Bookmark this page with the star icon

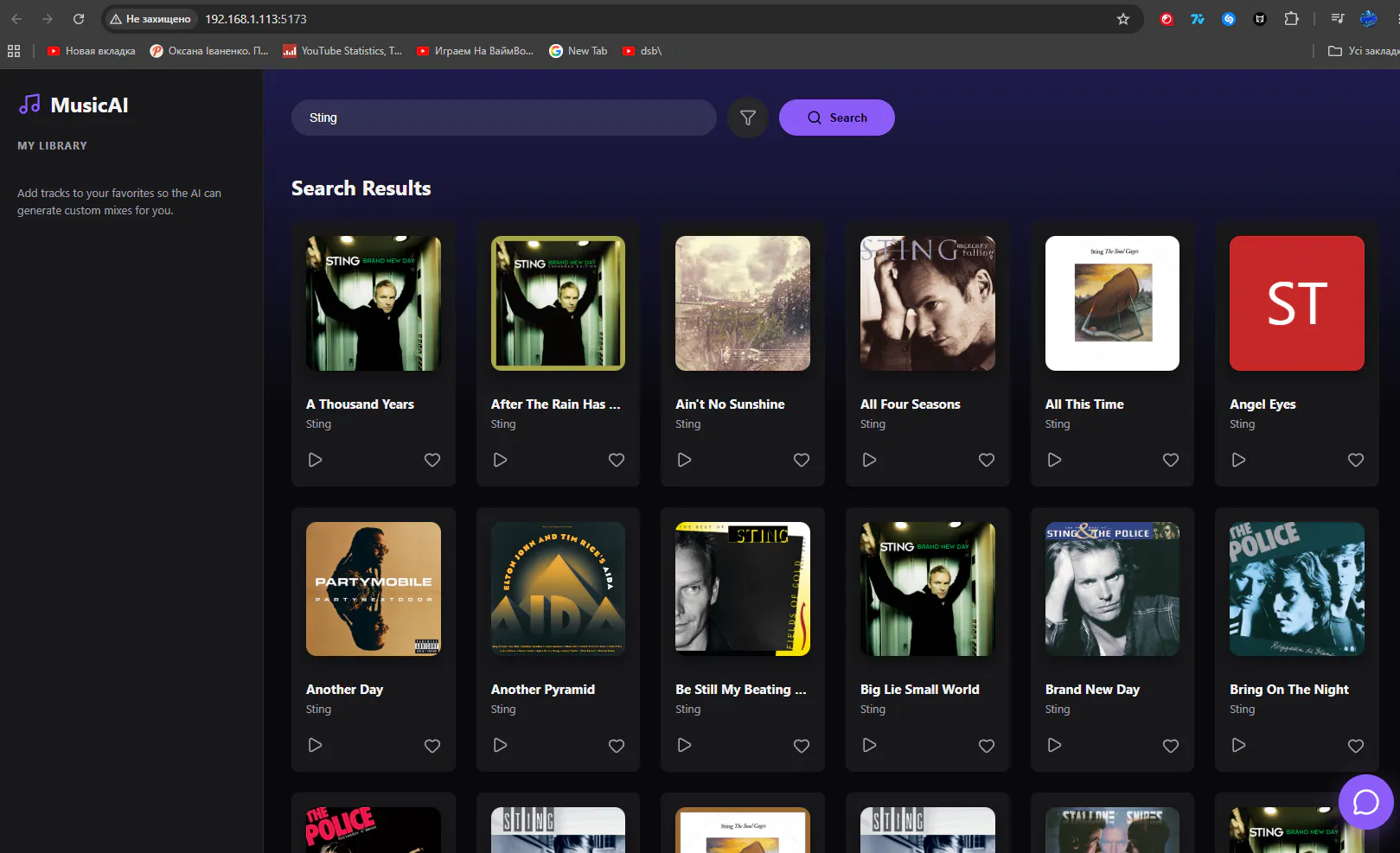pos(1122,19)
